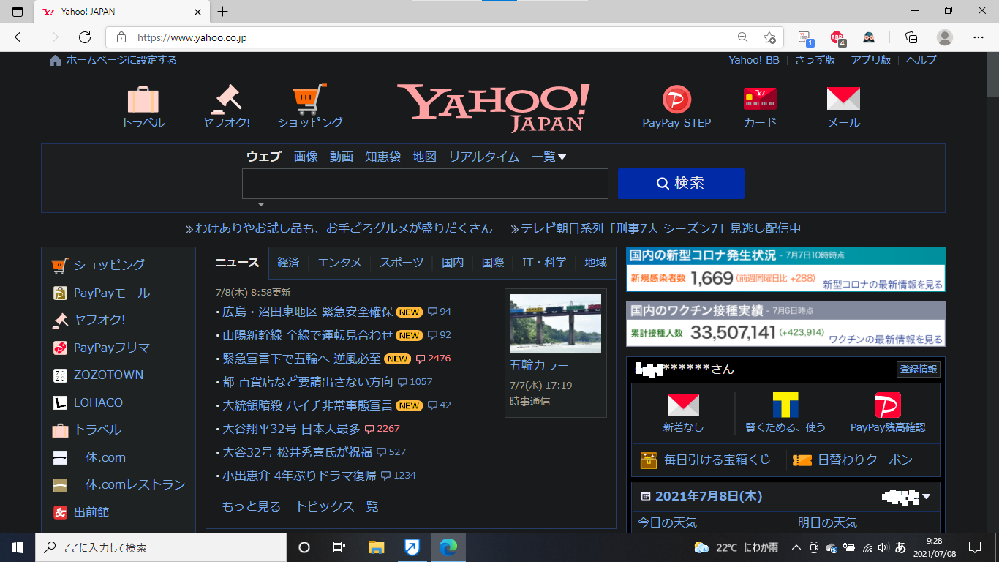
Task: Expand weather location dropdown arrow
Action: pyautogui.click(x=926, y=496)
